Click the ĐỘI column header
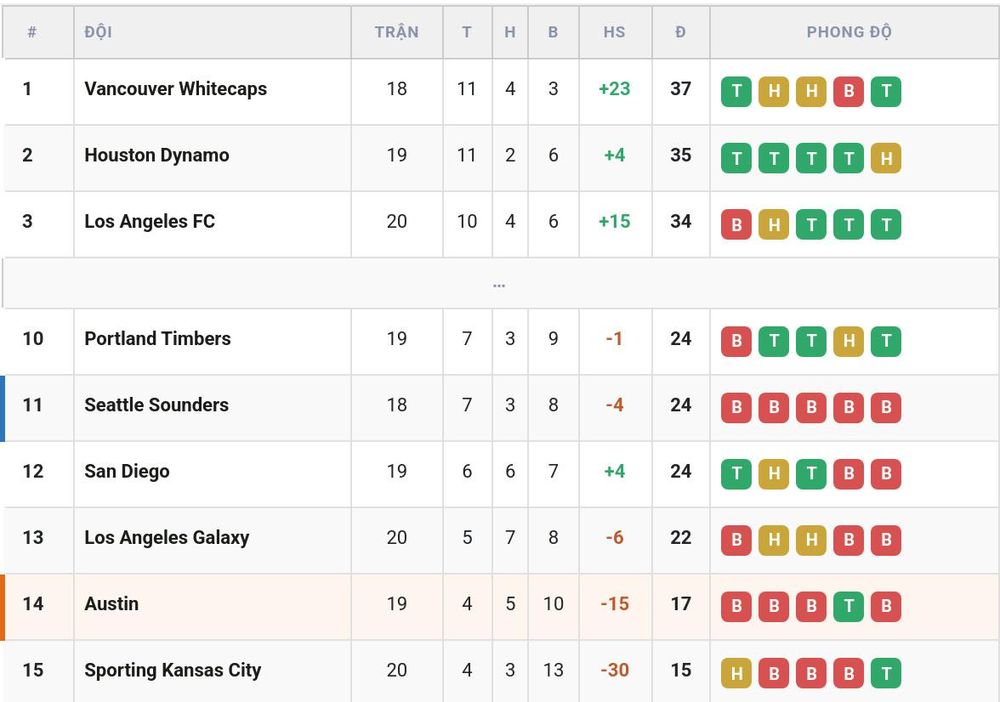This screenshot has height=702, width=1000. [x=98, y=32]
